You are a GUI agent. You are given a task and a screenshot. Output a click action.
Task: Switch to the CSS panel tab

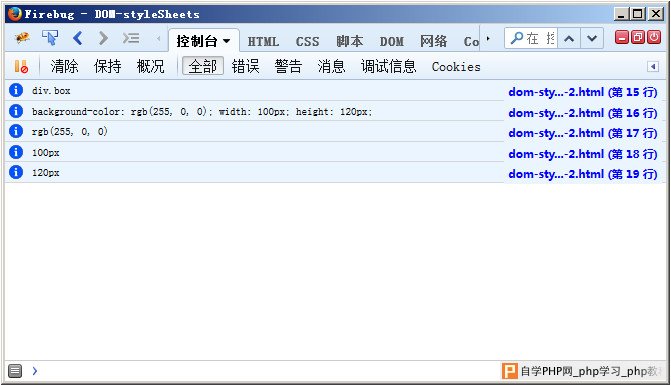point(307,41)
